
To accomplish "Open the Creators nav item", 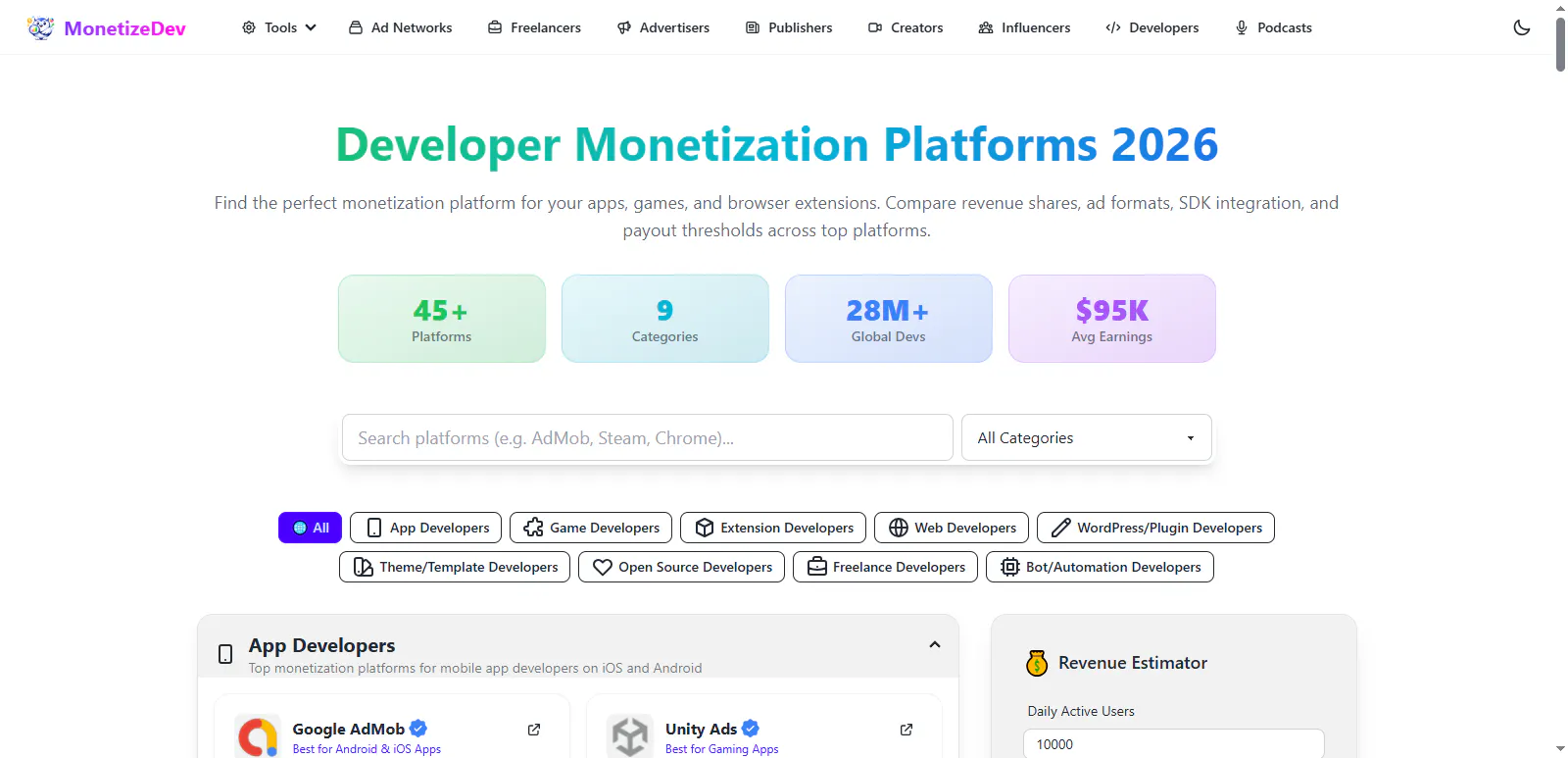I will tap(906, 27).
